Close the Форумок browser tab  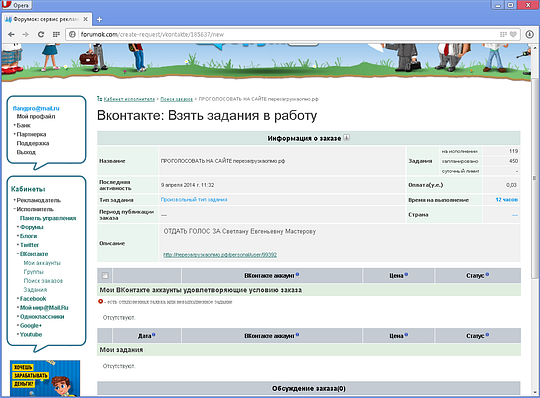pos(85,19)
